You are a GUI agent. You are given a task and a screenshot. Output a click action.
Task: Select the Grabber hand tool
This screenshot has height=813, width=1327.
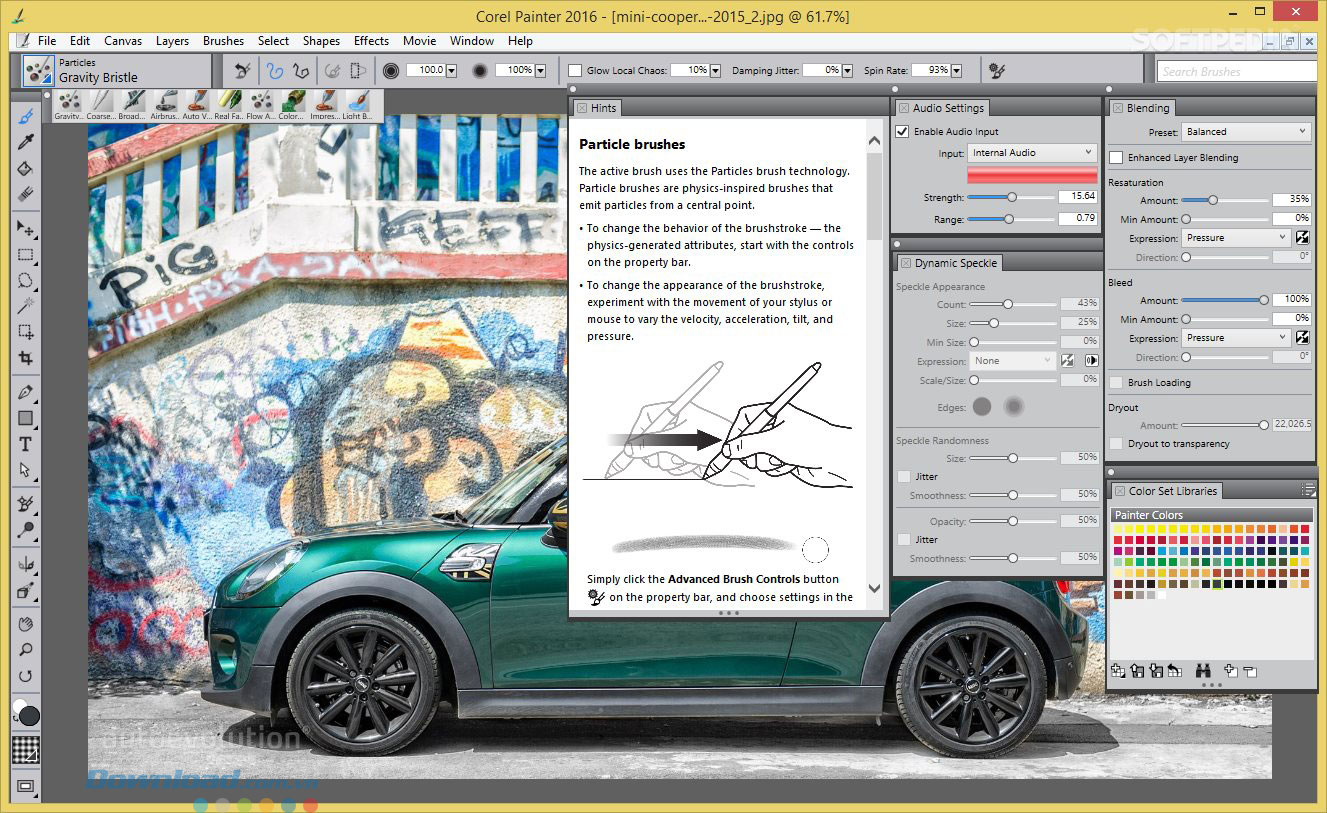click(26, 623)
